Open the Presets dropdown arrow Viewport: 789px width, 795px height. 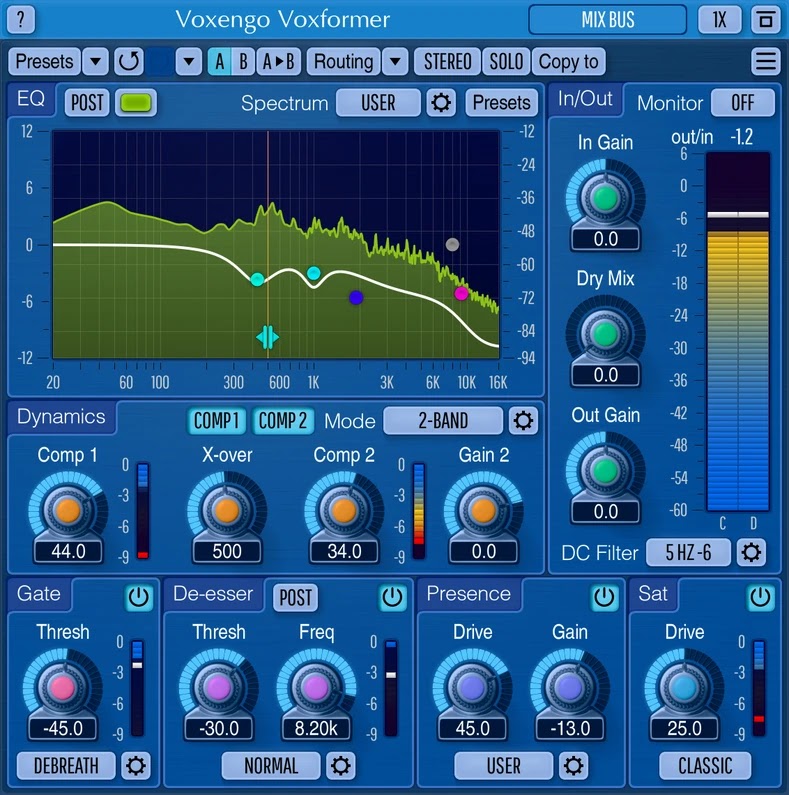[x=95, y=61]
